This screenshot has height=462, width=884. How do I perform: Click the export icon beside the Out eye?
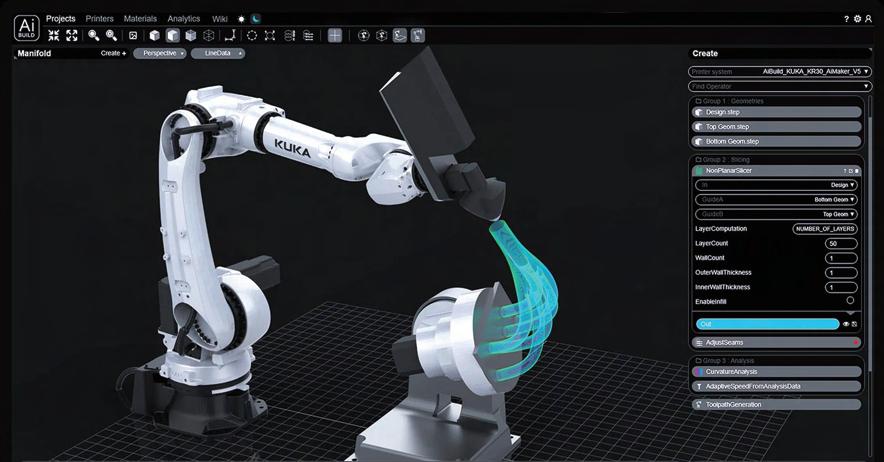854,324
